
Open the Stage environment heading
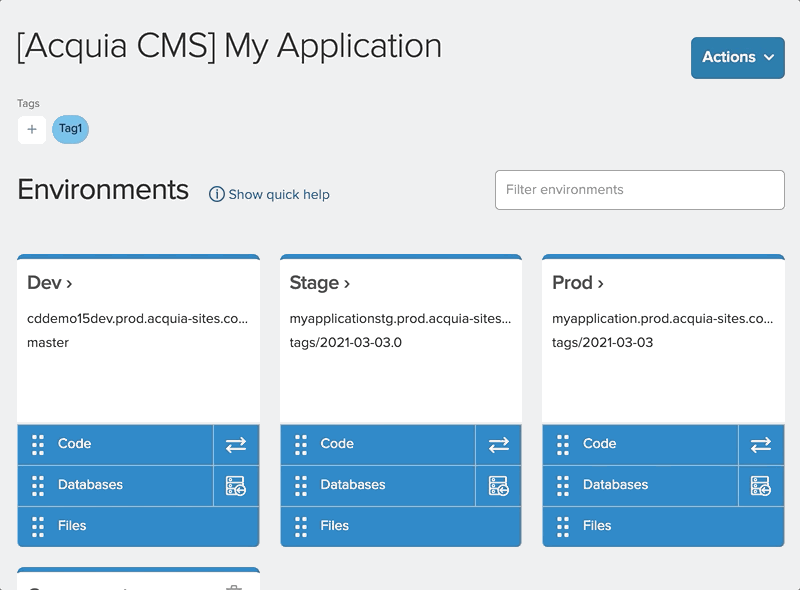[x=319, y=283]
